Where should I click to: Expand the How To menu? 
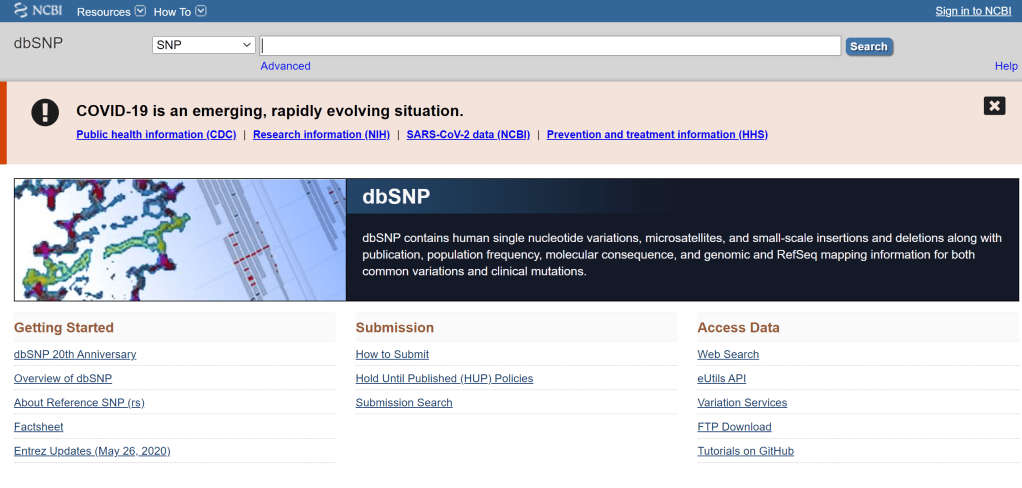pyautogui.click(x=179, y=12)
